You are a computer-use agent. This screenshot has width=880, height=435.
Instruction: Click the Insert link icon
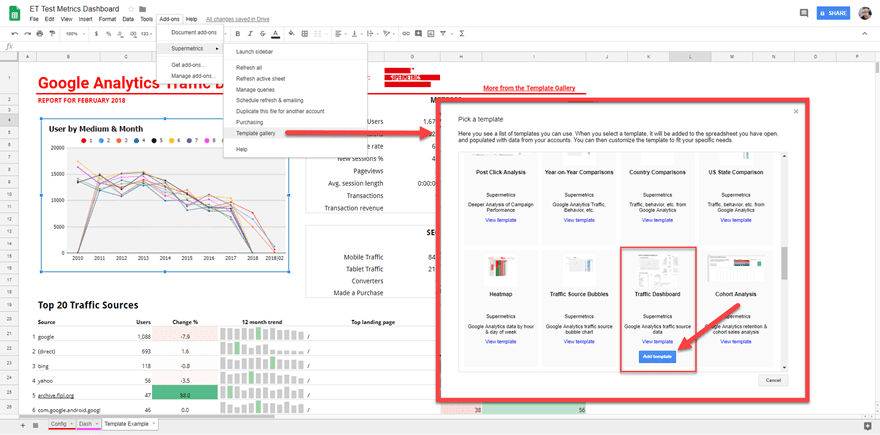coord(406,34)
